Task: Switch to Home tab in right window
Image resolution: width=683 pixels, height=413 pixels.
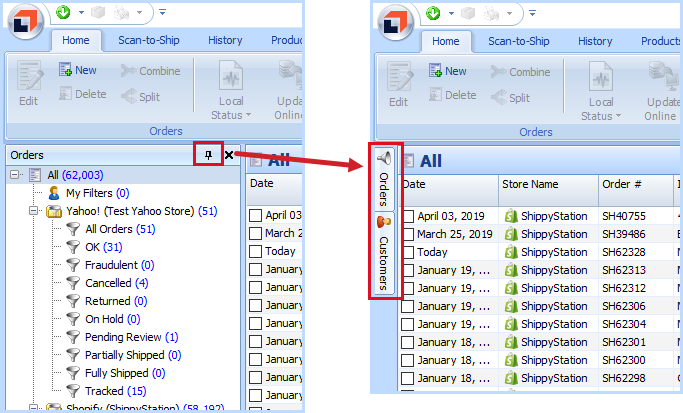Action: [446, 41]
